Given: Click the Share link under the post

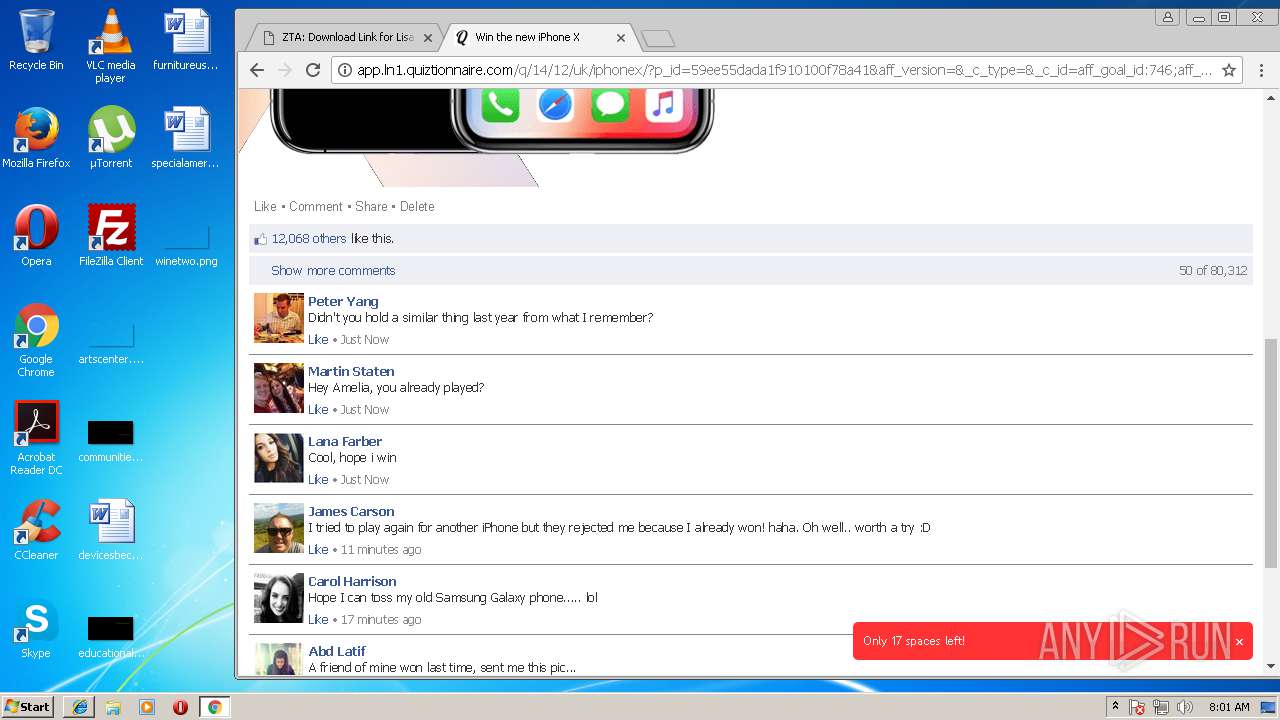Looking at the screenshot, I should tap(371, 206).
